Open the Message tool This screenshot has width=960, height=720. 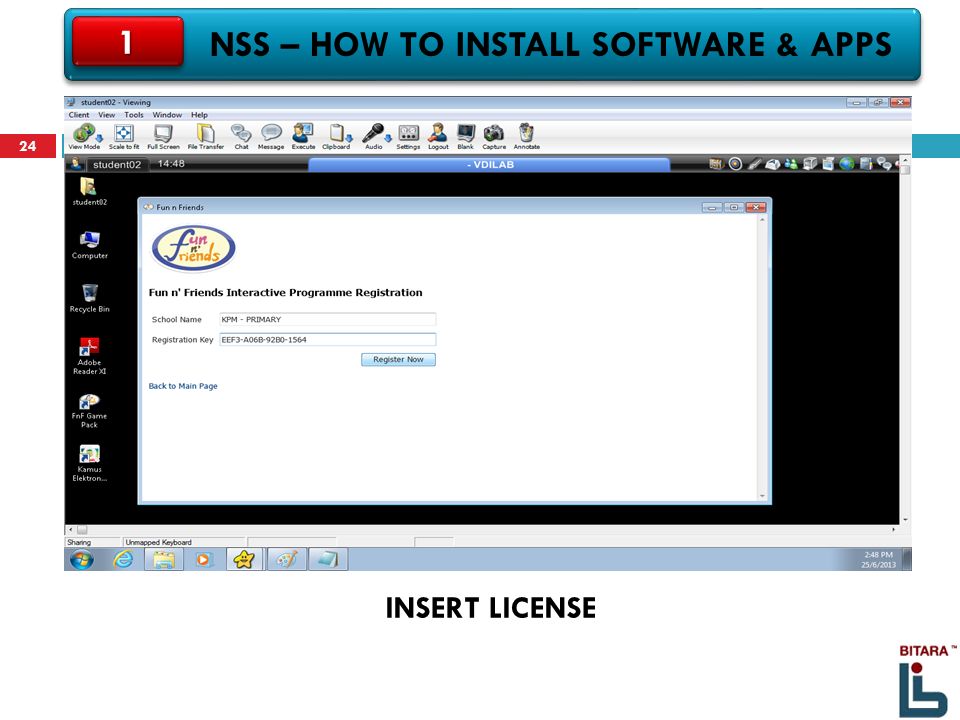tap(271, 137)
